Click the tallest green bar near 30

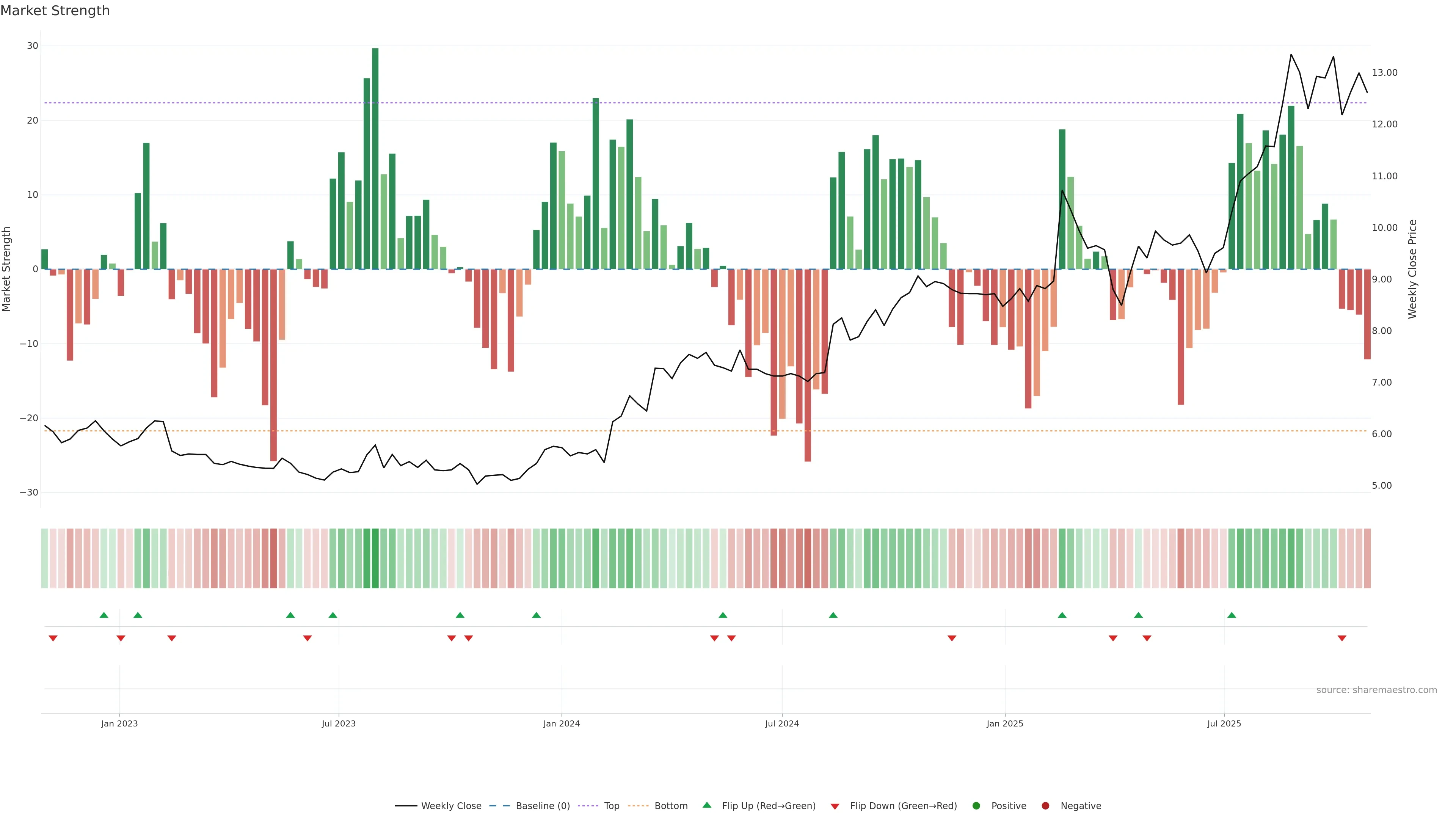pos(375,158)
